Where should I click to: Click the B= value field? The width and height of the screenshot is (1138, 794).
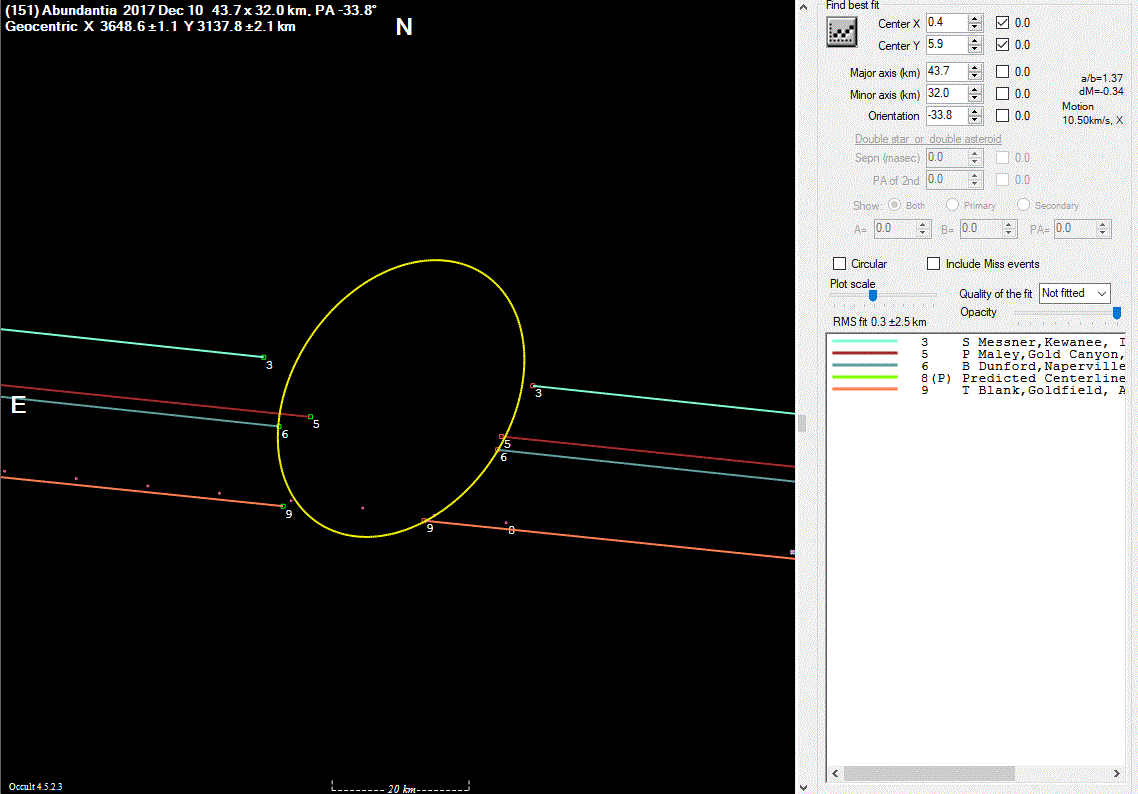(980, 229)
